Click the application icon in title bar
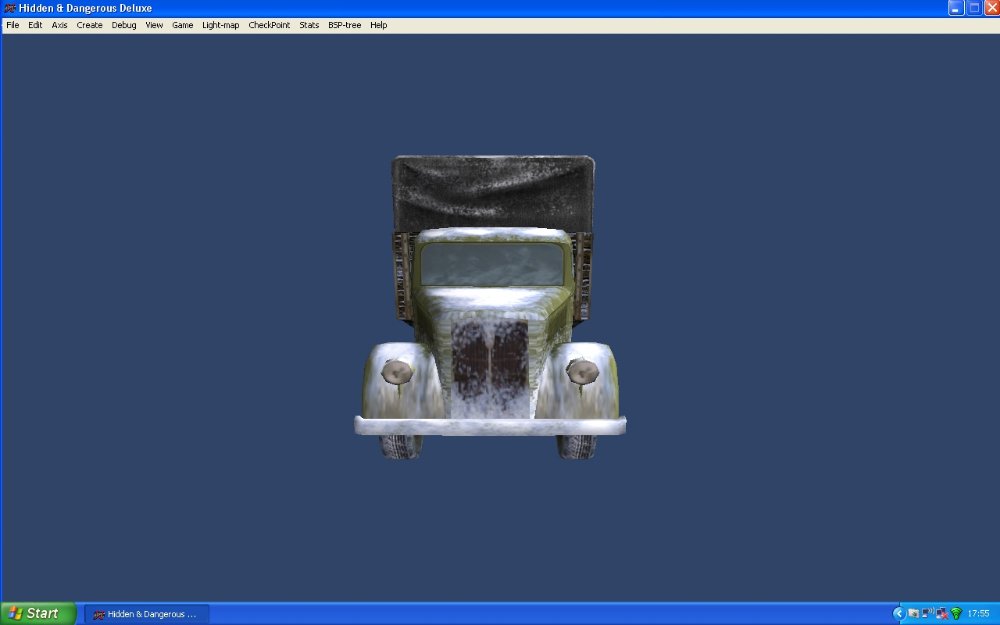This screenshot has width=1000, height=625. coord(10,8)
